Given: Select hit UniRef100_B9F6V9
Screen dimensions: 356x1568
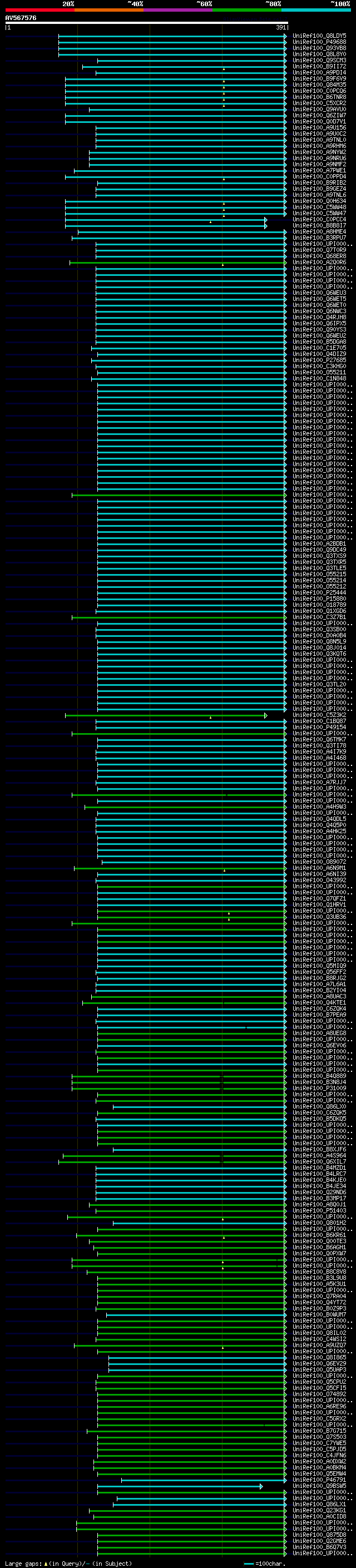Looking at the screenshot, I should click(319, 78).
